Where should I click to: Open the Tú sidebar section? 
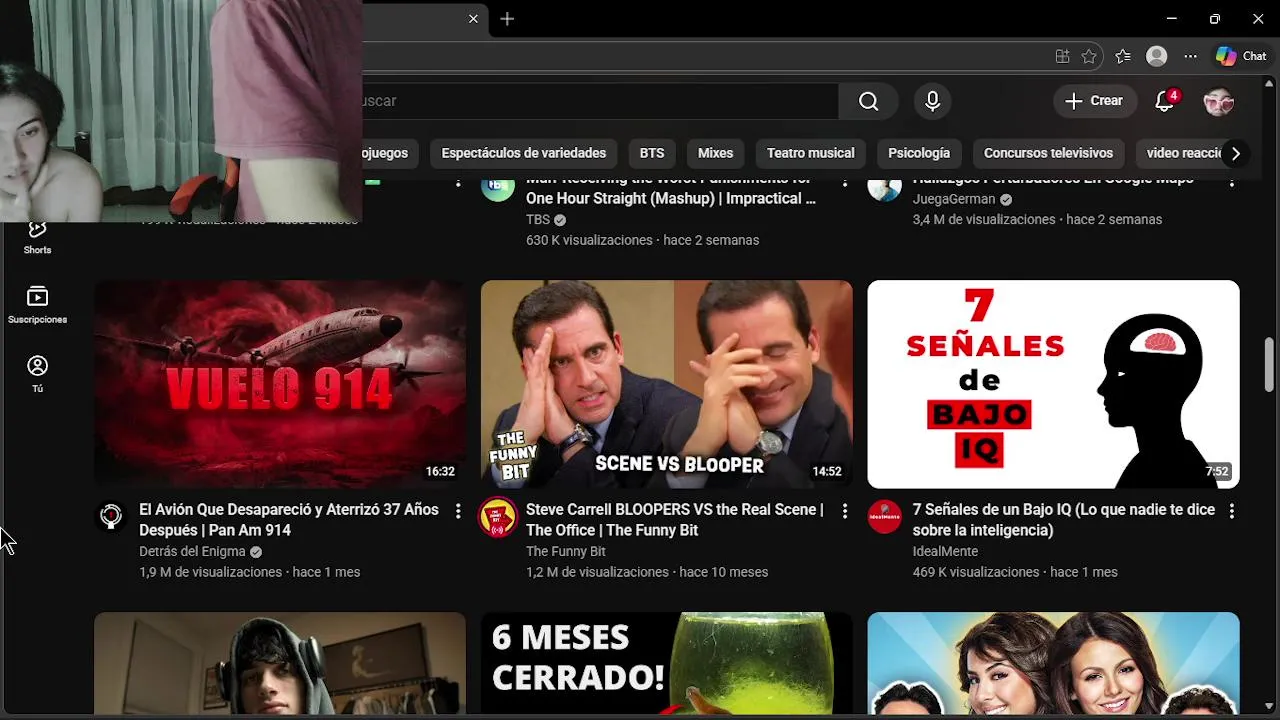tap(37, 374)
